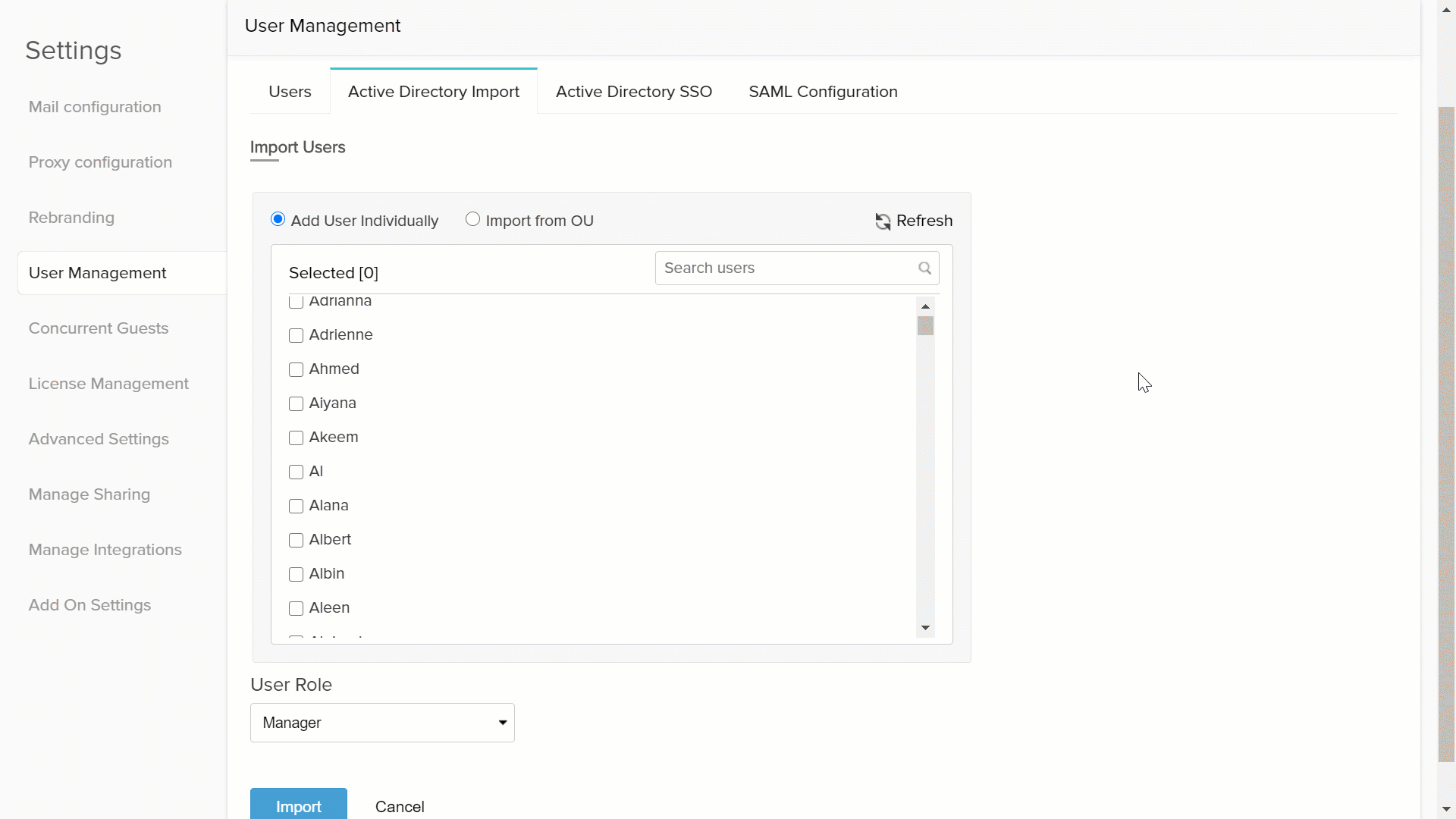Tick the Akeem checkbox
Viewport: 1456px width, 819px height.
tap(297, 438)
